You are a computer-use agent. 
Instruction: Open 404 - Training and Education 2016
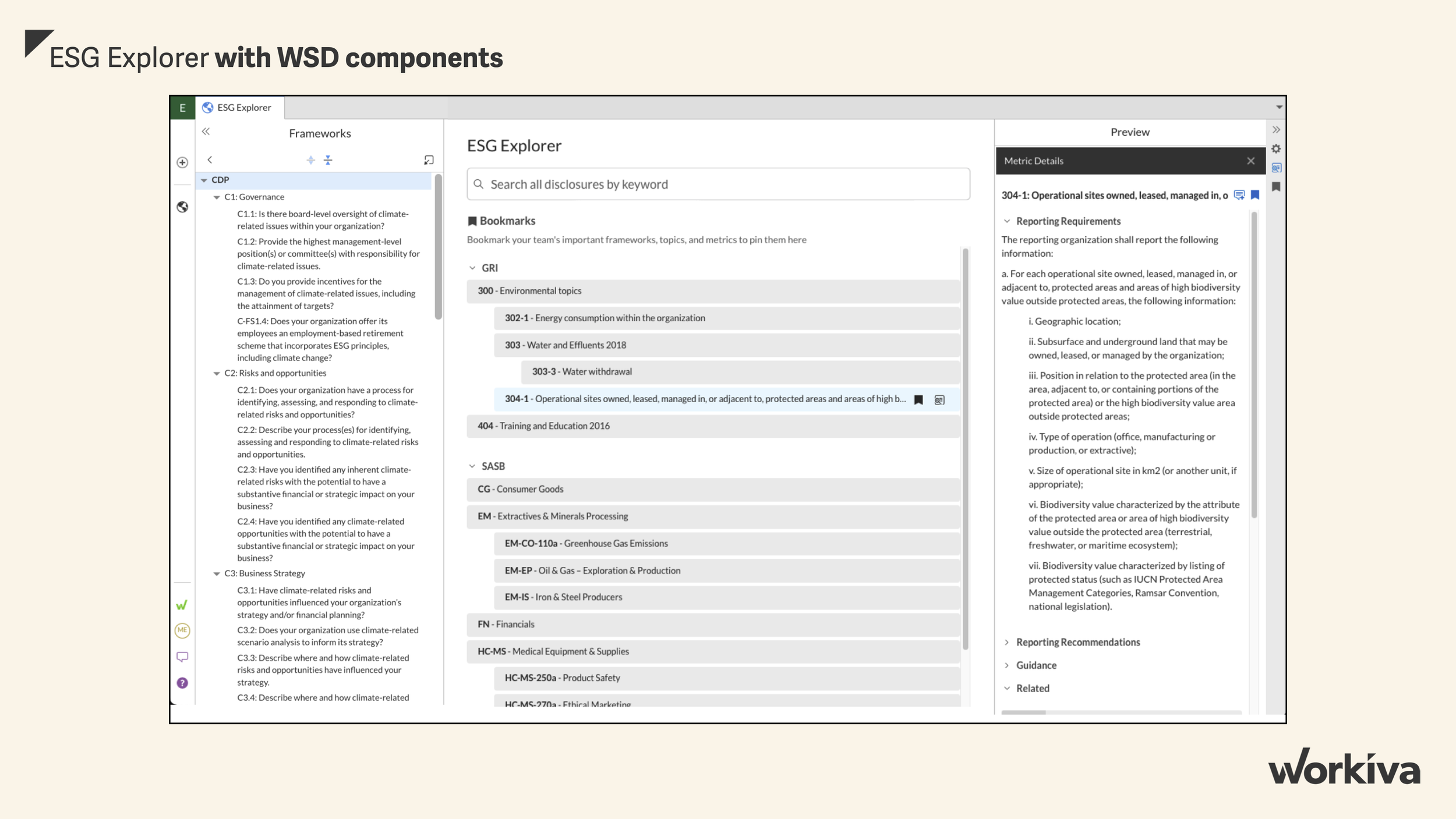(x=713, y=426)
